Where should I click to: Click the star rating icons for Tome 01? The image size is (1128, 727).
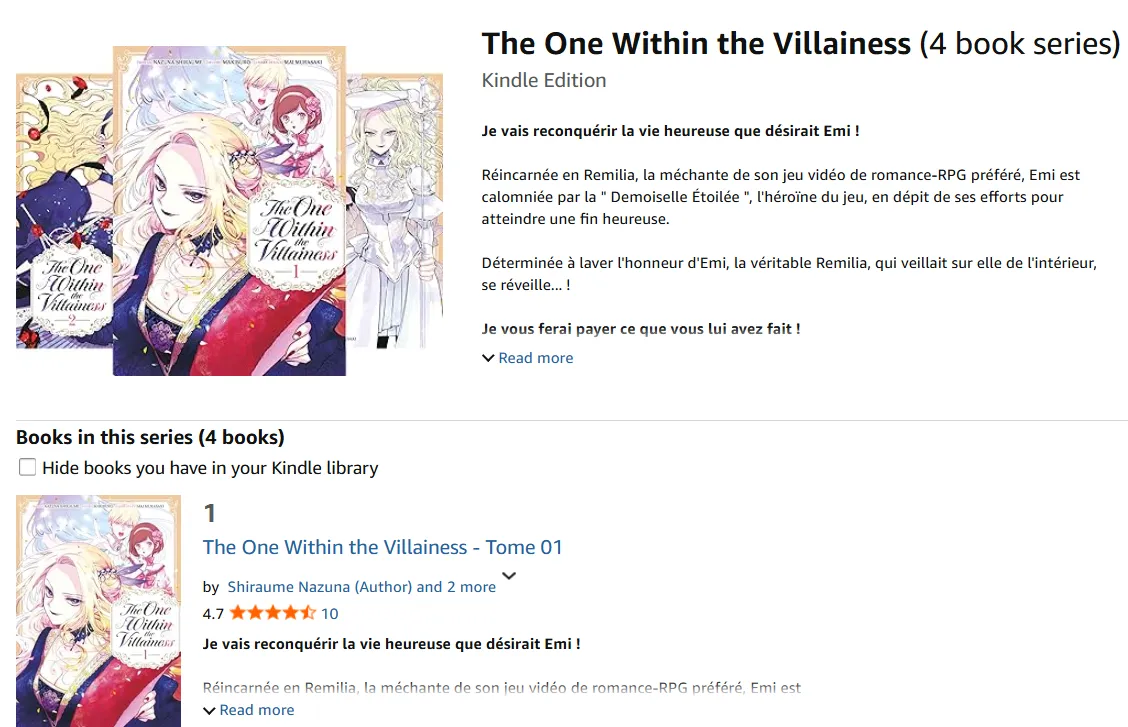(x=272, y=613)
